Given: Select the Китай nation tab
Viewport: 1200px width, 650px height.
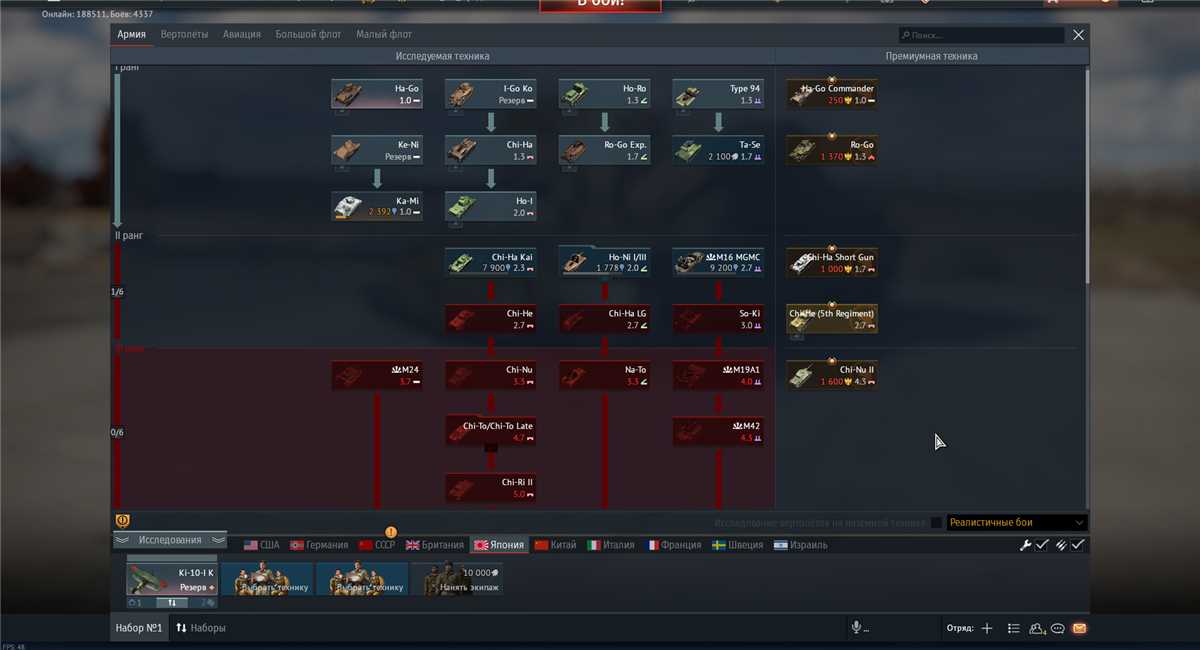Looking at the screenshot, I should 556,545.
